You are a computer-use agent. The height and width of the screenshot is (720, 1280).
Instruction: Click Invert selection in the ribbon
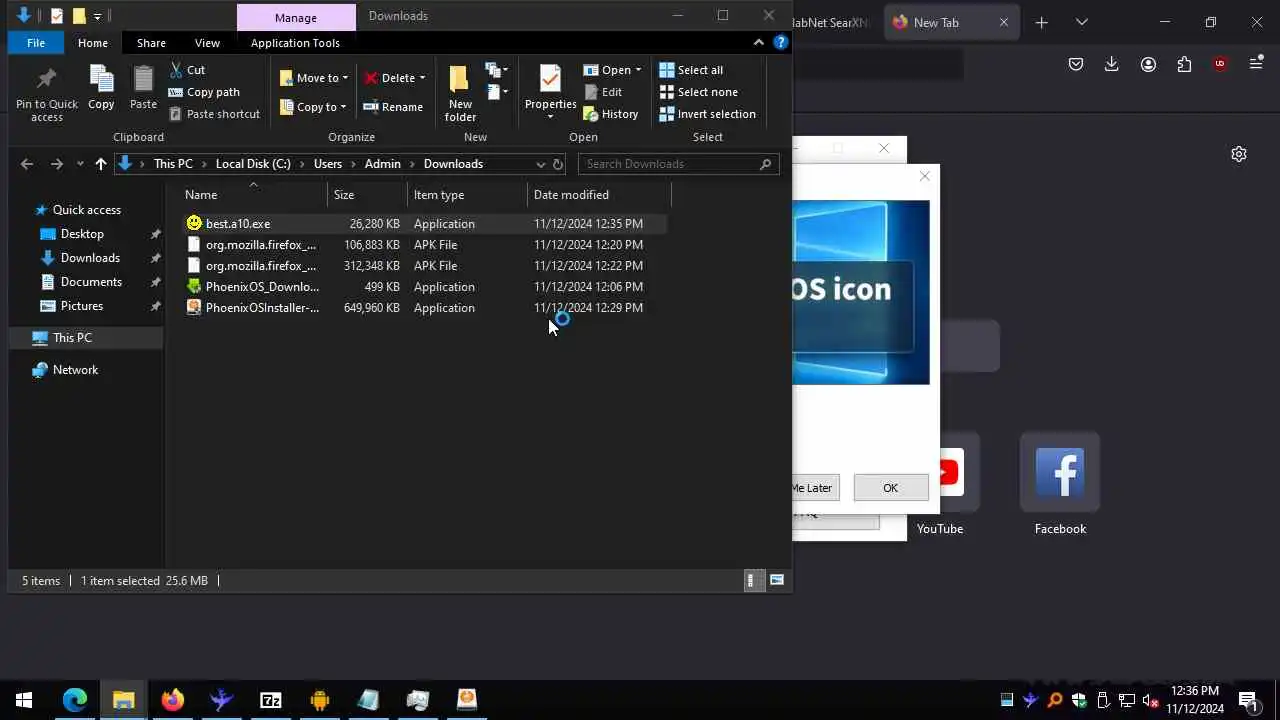[707, 114]
